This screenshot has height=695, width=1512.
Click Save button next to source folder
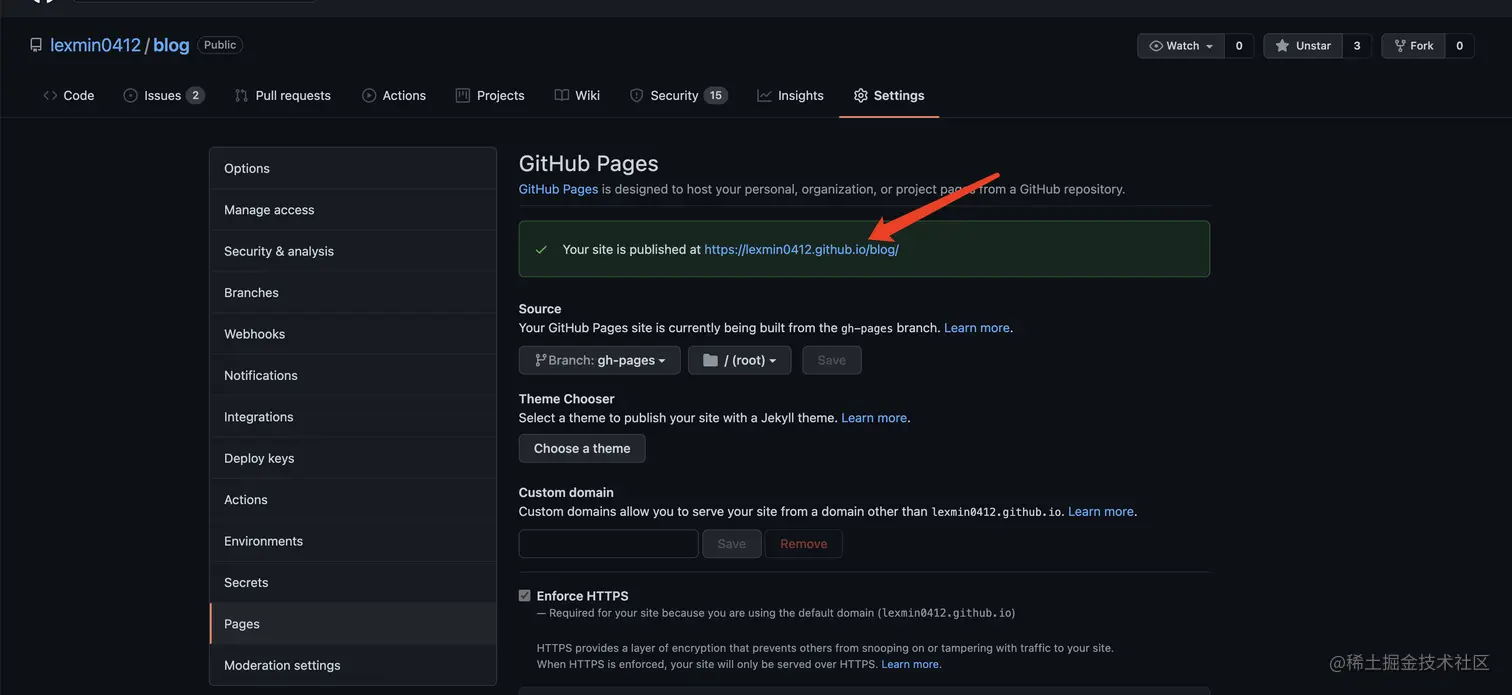point(832,360)
